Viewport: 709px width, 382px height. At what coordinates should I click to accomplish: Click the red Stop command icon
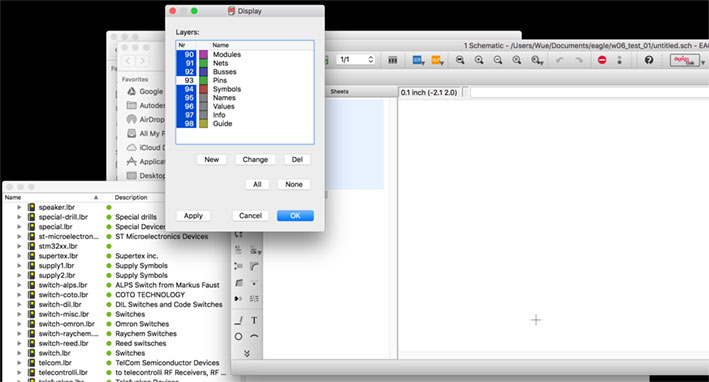pyautogui.click(x=602, y=60)
